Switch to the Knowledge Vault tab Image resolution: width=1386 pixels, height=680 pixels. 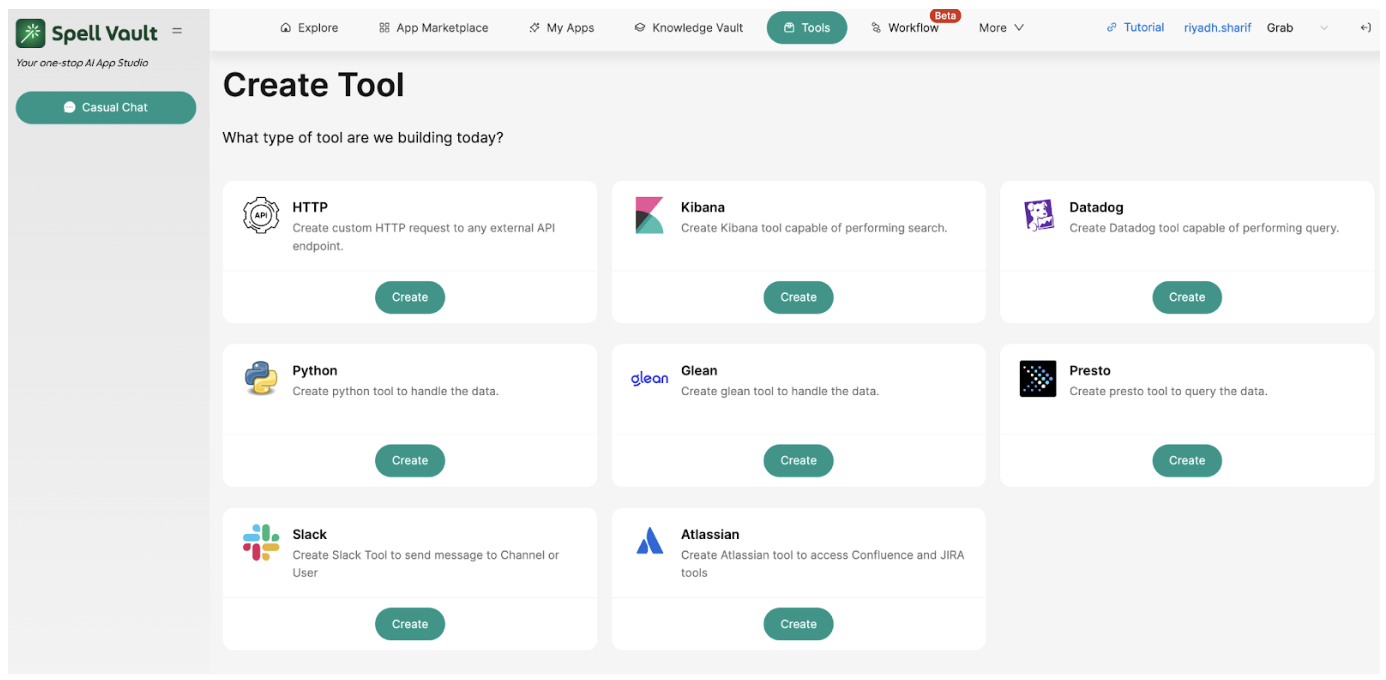pyautogui.click(x=689, y=28)
